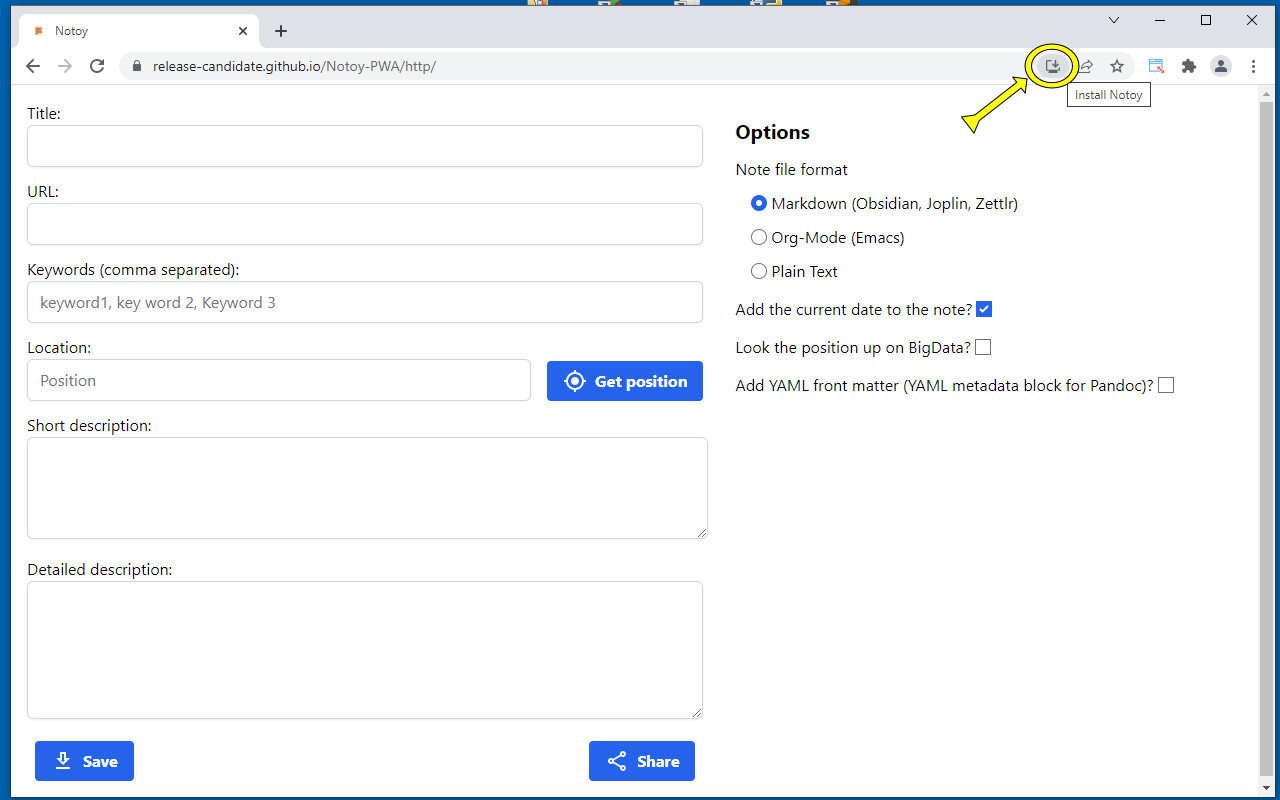Click the Detailed description text area
The image size is (1280, 800).
click(365, 650)
